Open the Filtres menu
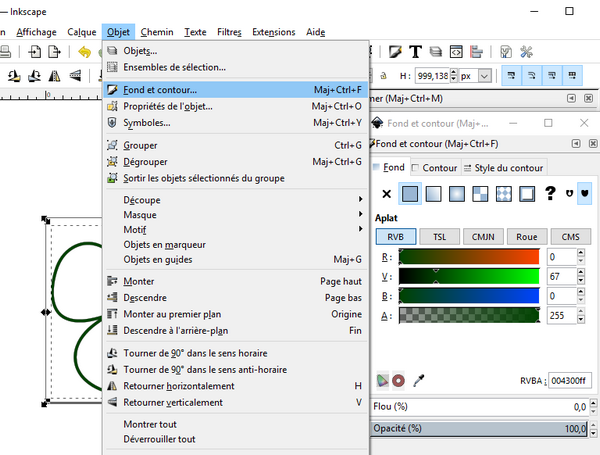Viewport: 600px width, 455px height. (x=229, y=32)
